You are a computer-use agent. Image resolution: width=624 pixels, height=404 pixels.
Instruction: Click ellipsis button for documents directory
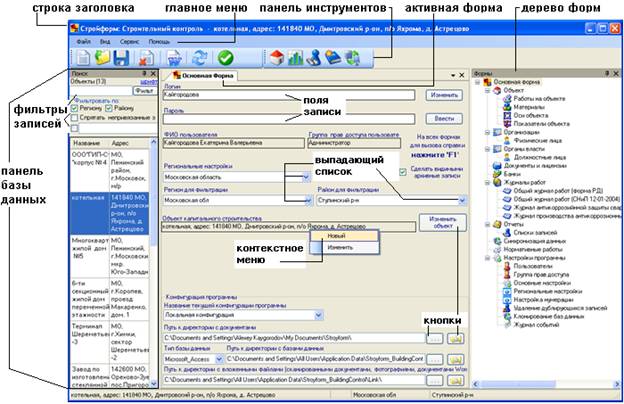(x=435, y=338)
